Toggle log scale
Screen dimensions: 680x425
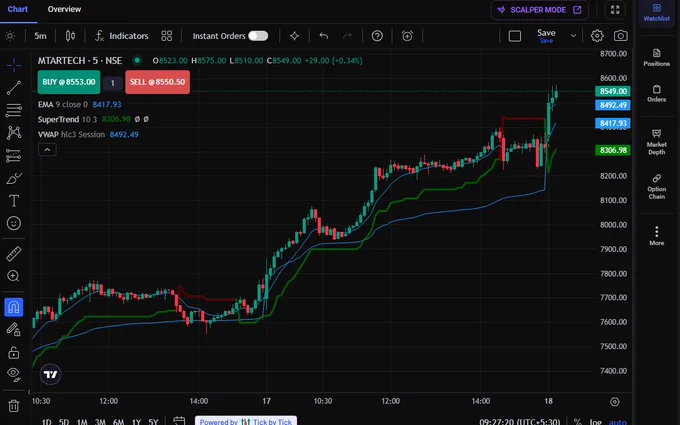click(595, 422)
